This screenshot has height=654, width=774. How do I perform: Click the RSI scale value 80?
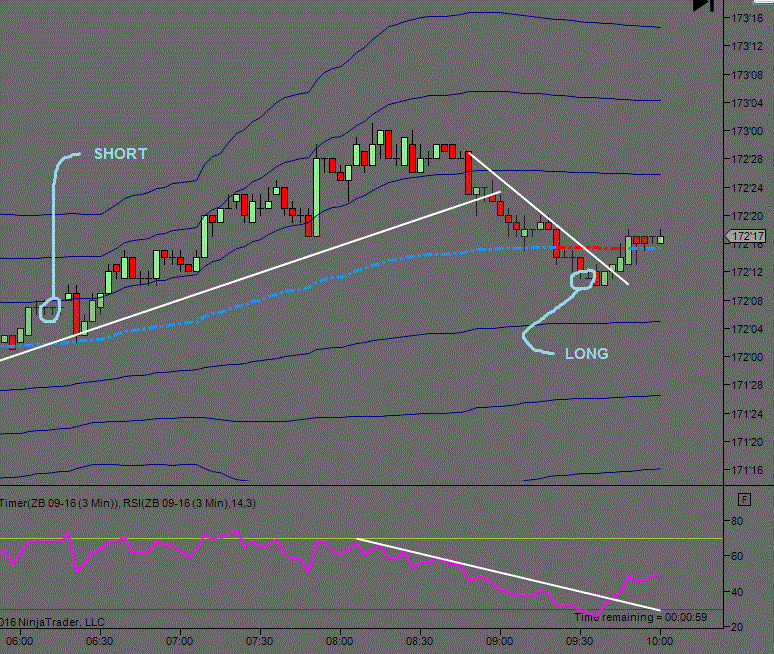[x=736, y=521]
